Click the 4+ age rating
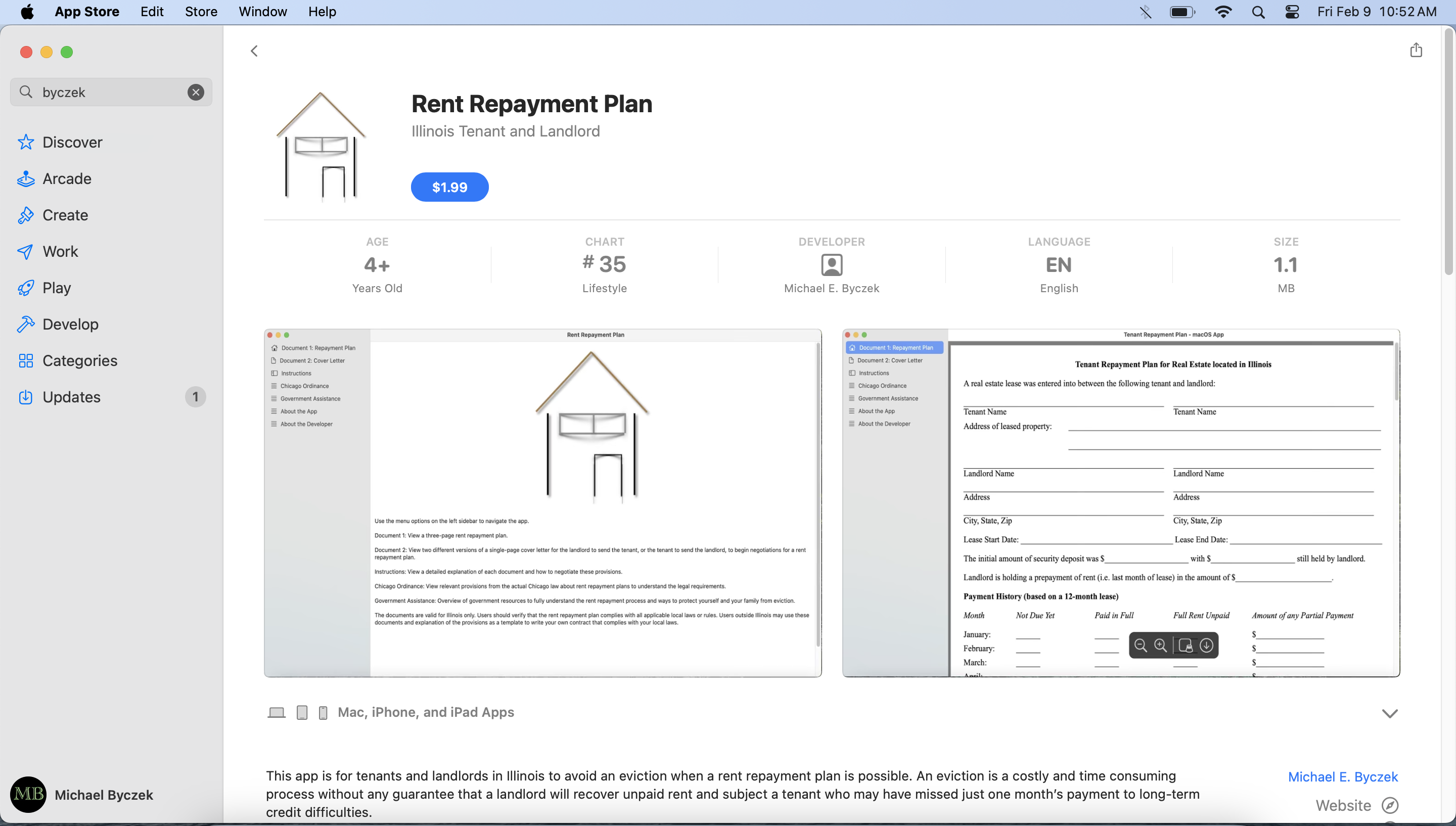The height and width of the screenshot is (826, 1456). coord(377,265)
